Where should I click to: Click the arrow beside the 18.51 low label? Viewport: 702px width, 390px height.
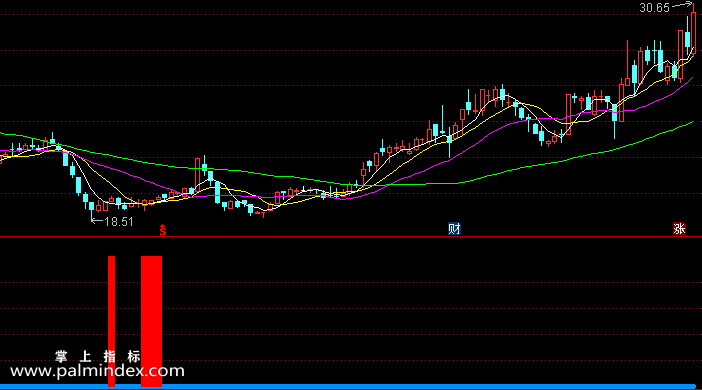[x=97, y=220]
